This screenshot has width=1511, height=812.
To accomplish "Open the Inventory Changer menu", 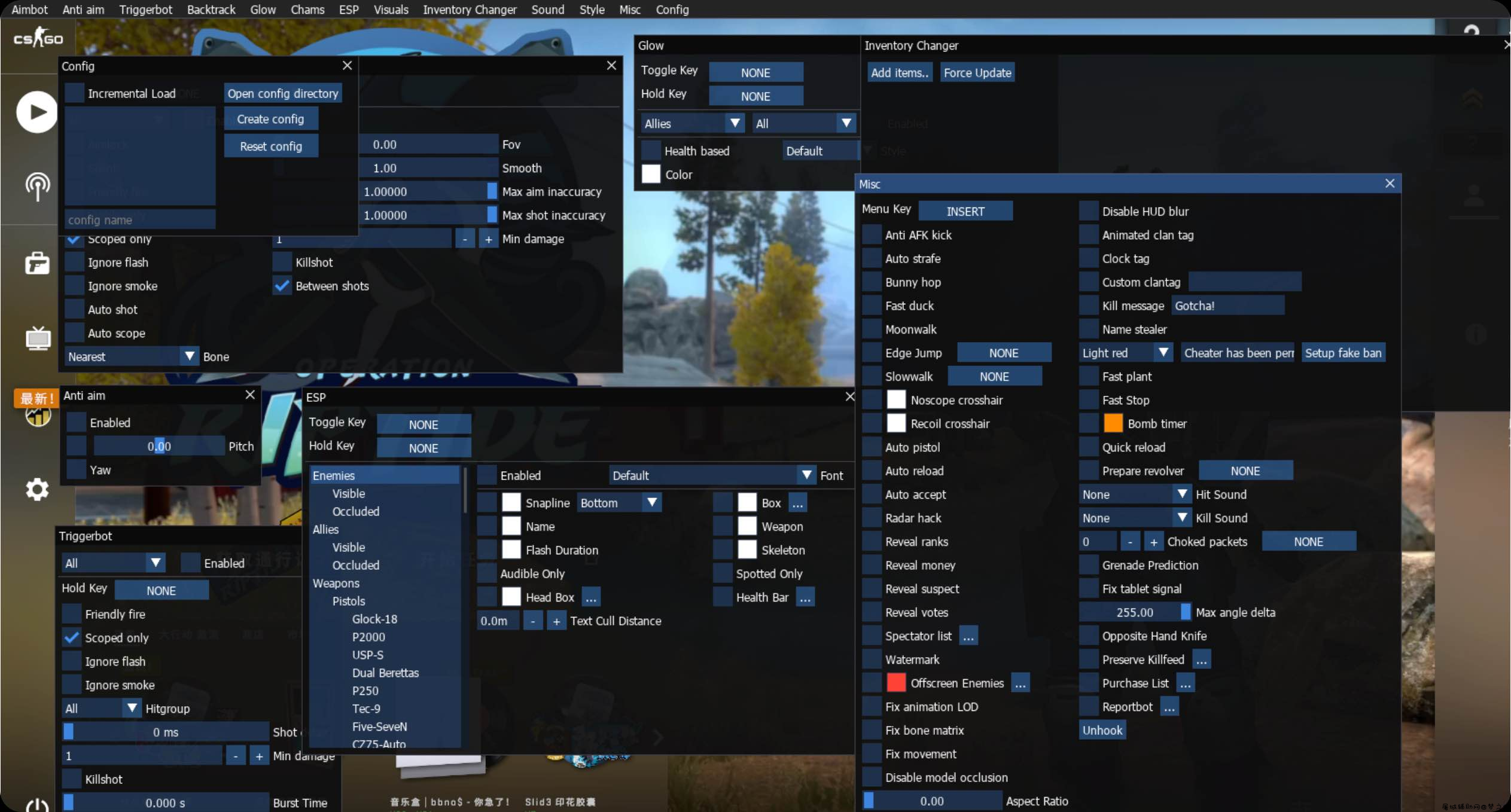I will coord(470,10).
